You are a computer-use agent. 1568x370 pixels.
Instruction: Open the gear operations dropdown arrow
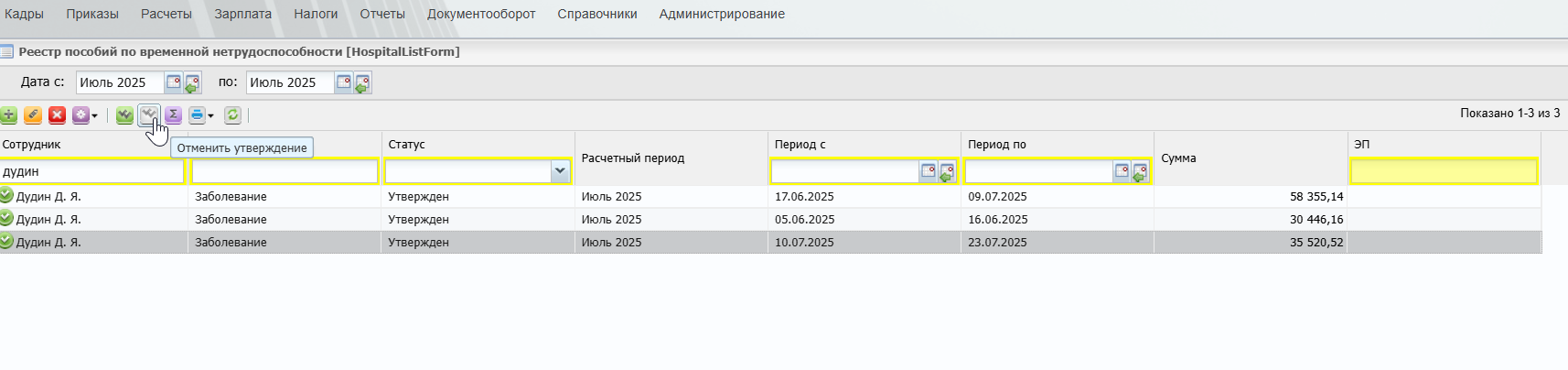(x=94, y=115)
